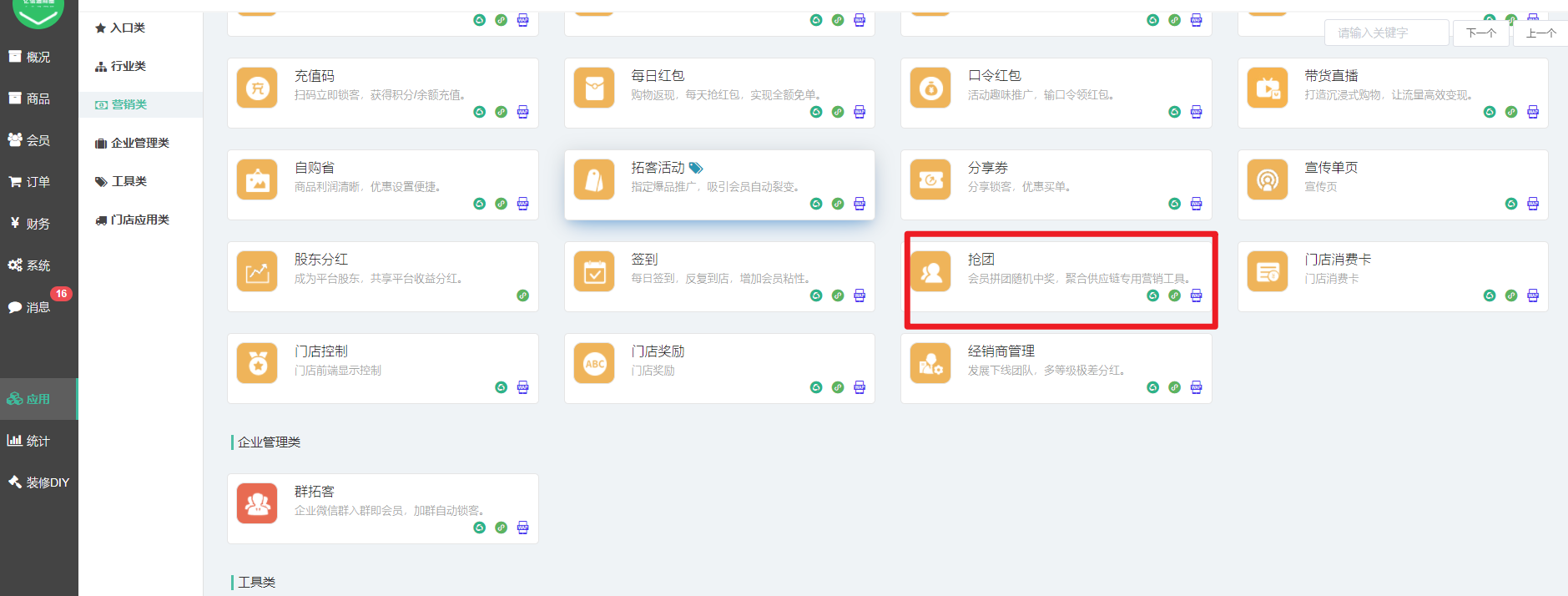The height and width of the screenshot is (596, 1568).
Task: Click the blue tag beside 拓客活动 title
Action: [696, 168]
